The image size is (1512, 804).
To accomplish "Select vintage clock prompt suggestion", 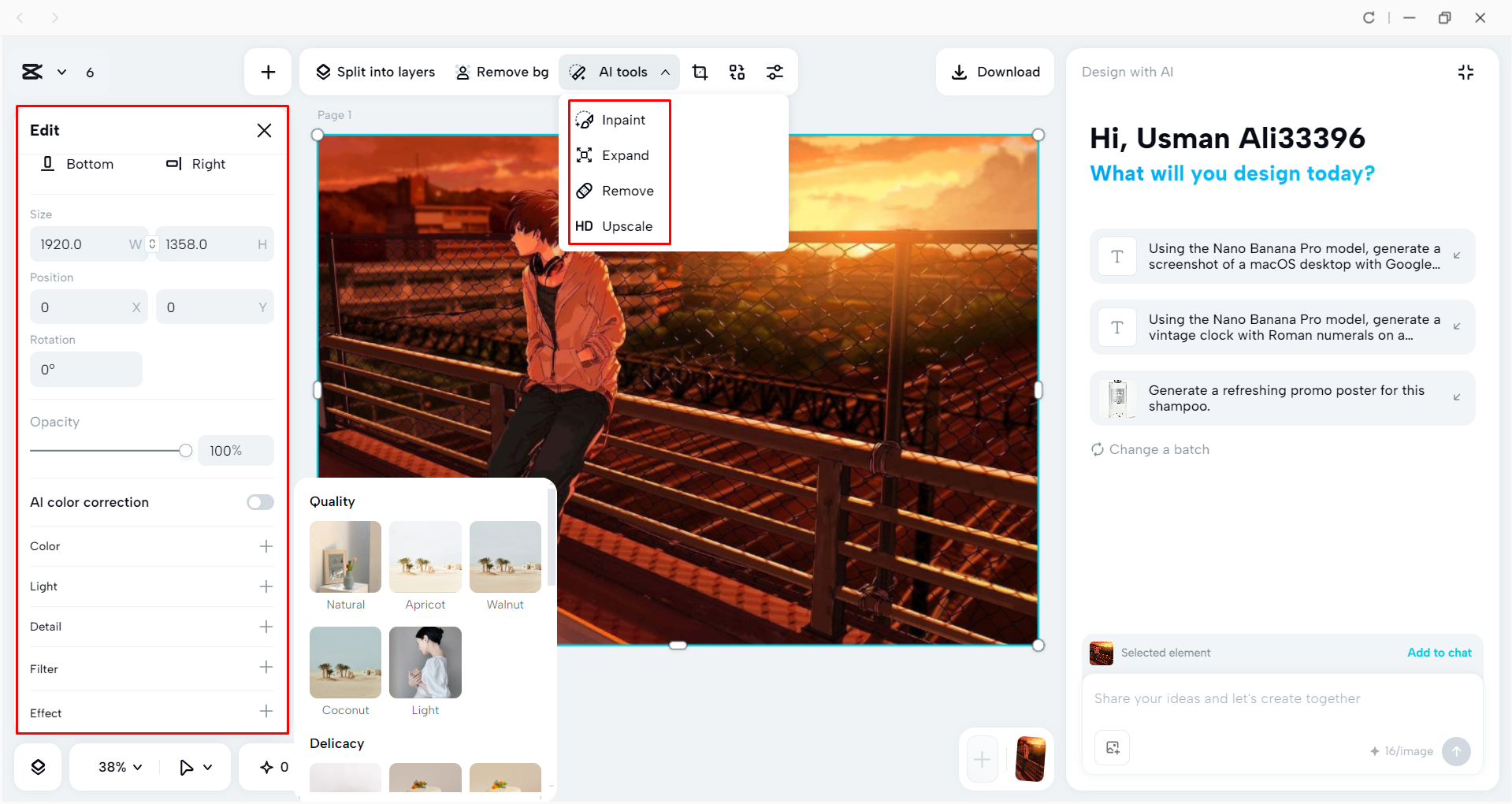I will (1283, 327).
